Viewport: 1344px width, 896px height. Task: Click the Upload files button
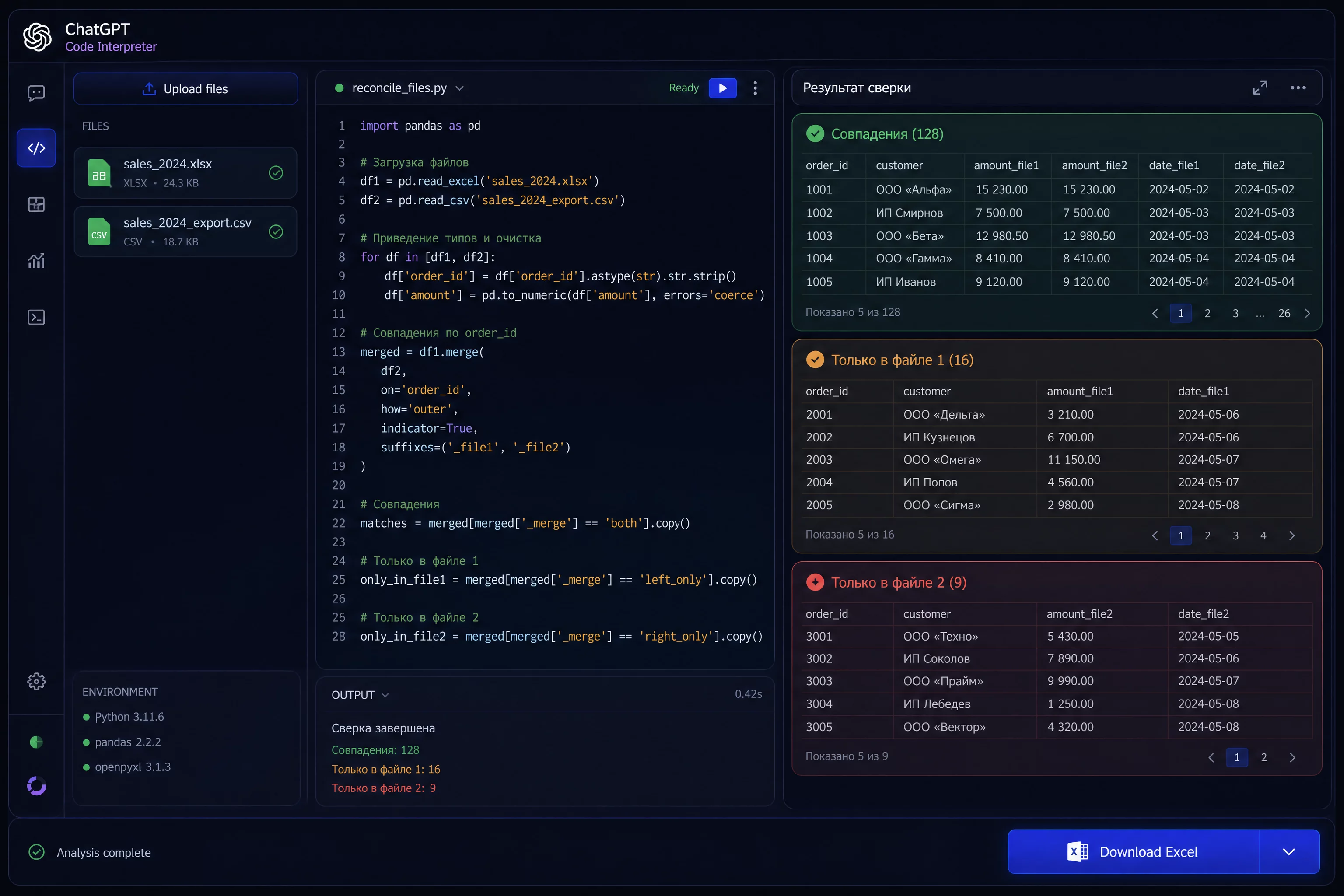coord(185,88)
